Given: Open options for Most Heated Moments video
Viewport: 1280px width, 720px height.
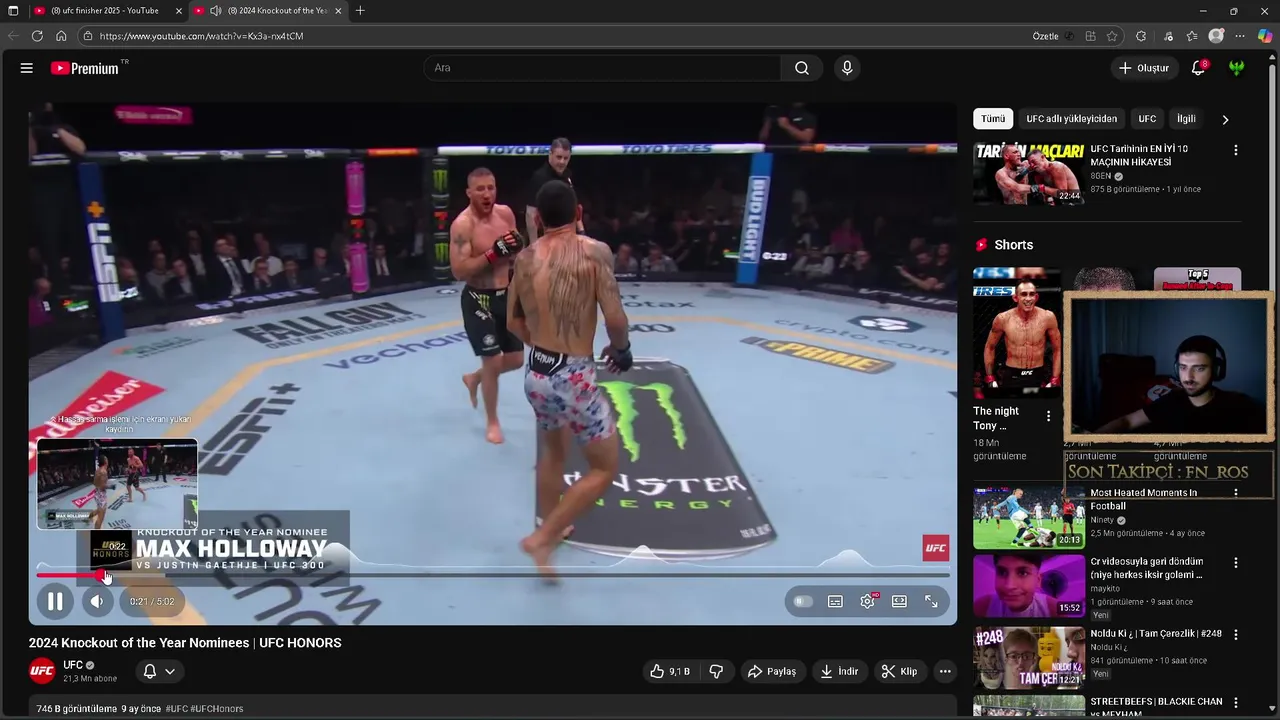Looking at the screenshot, I should [1235, 493].
